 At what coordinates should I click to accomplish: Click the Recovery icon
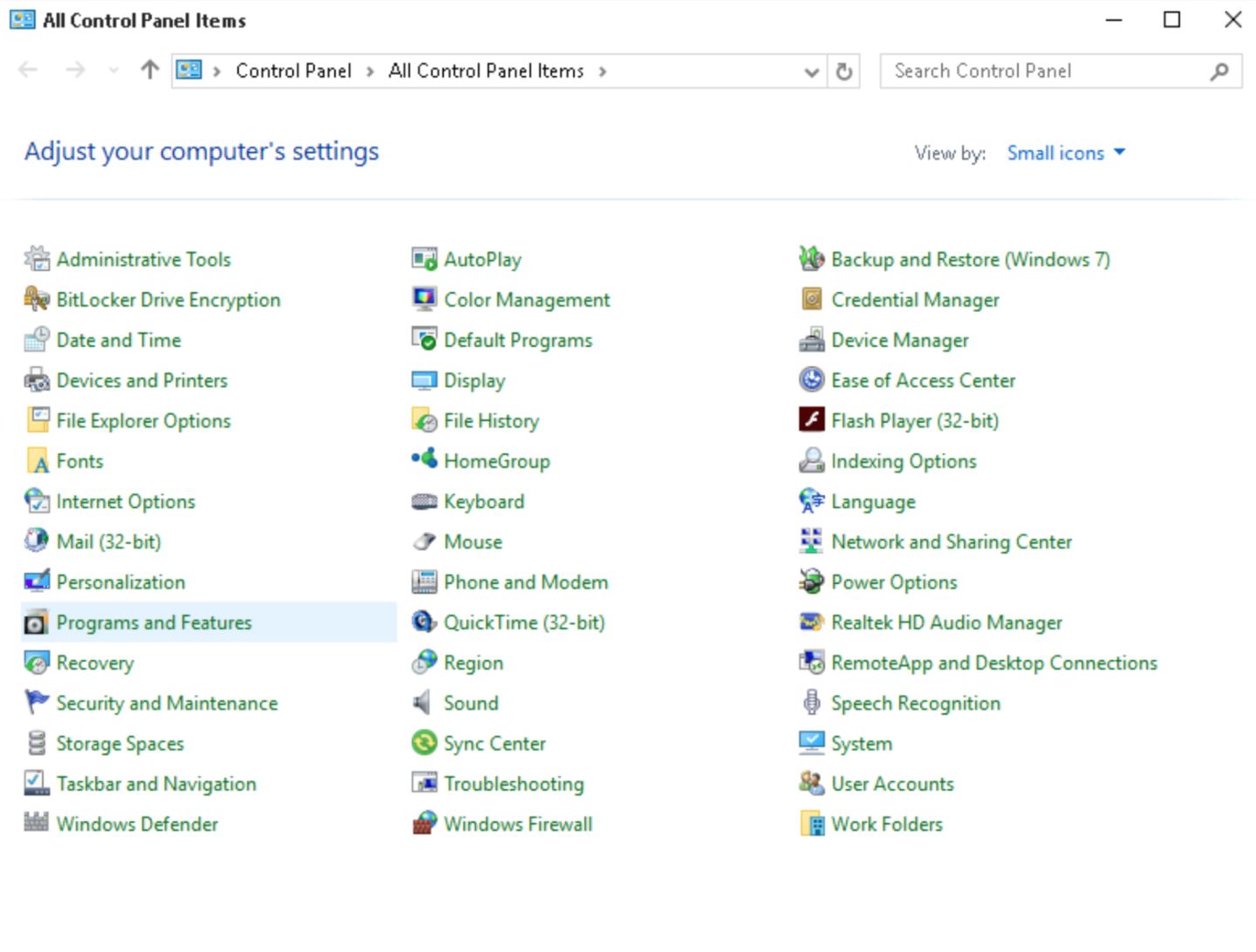(37, 663)
